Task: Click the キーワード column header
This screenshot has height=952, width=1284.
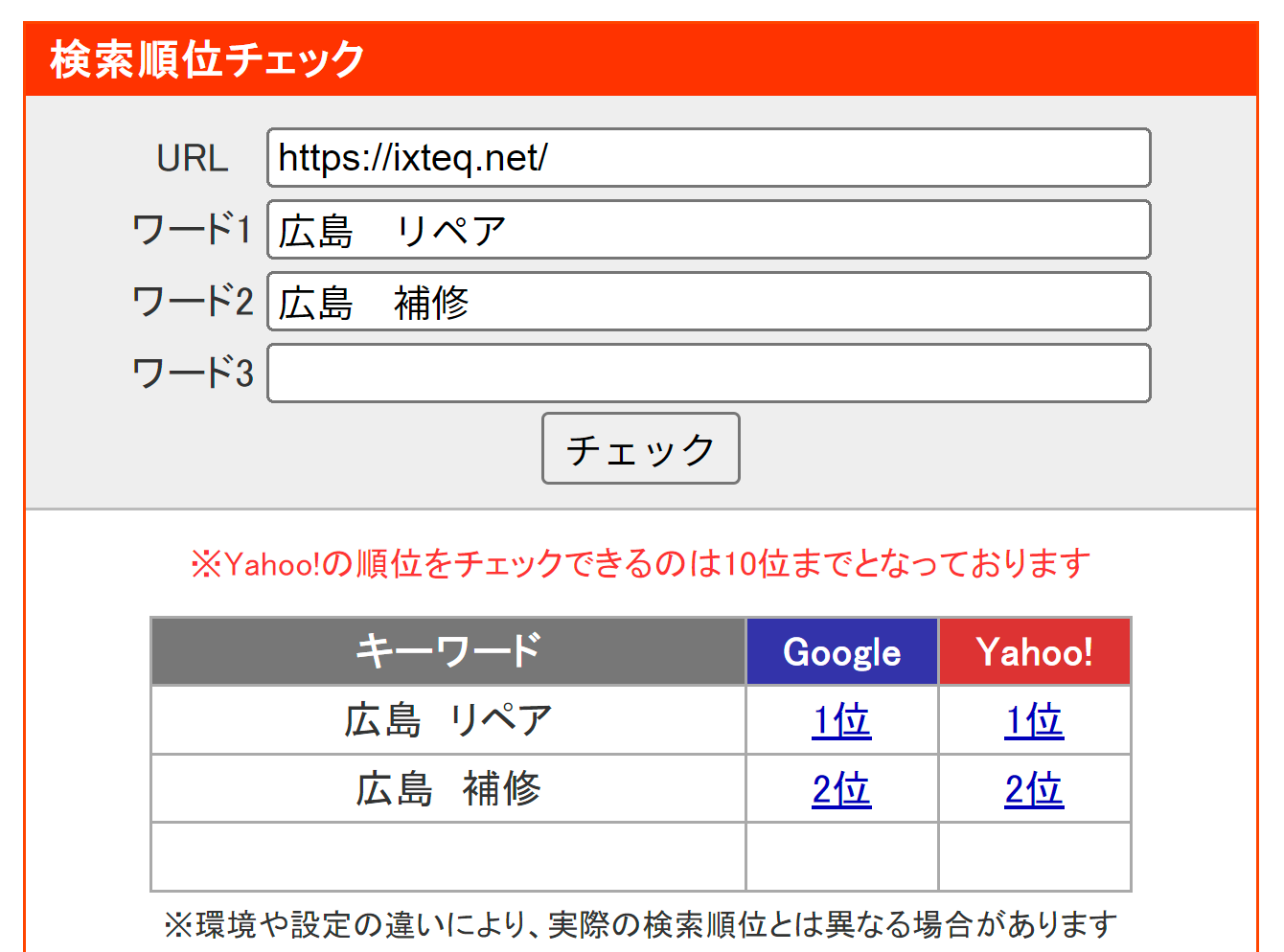Action: [x=448, y=651]
